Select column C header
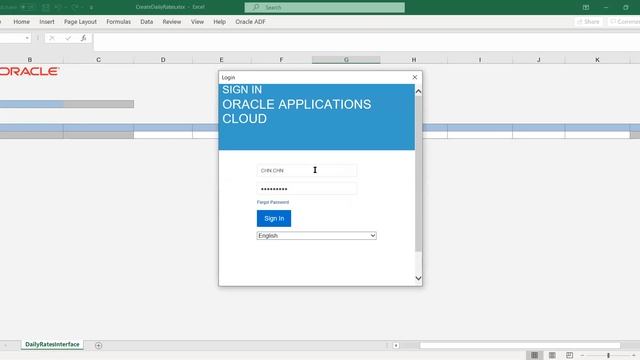 (x=98, y=60)
